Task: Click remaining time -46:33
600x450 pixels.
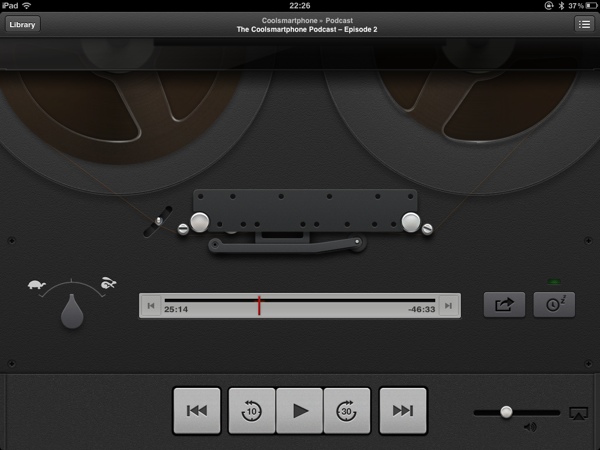Action: click(x=422, y=309)
